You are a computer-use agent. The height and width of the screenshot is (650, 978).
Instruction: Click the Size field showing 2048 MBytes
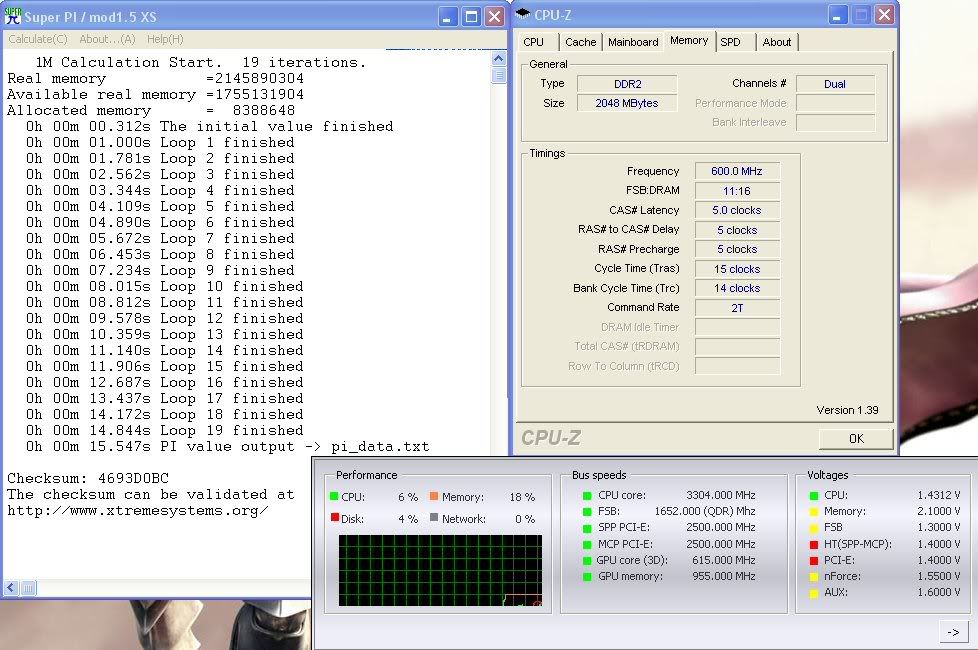(627, 103)
